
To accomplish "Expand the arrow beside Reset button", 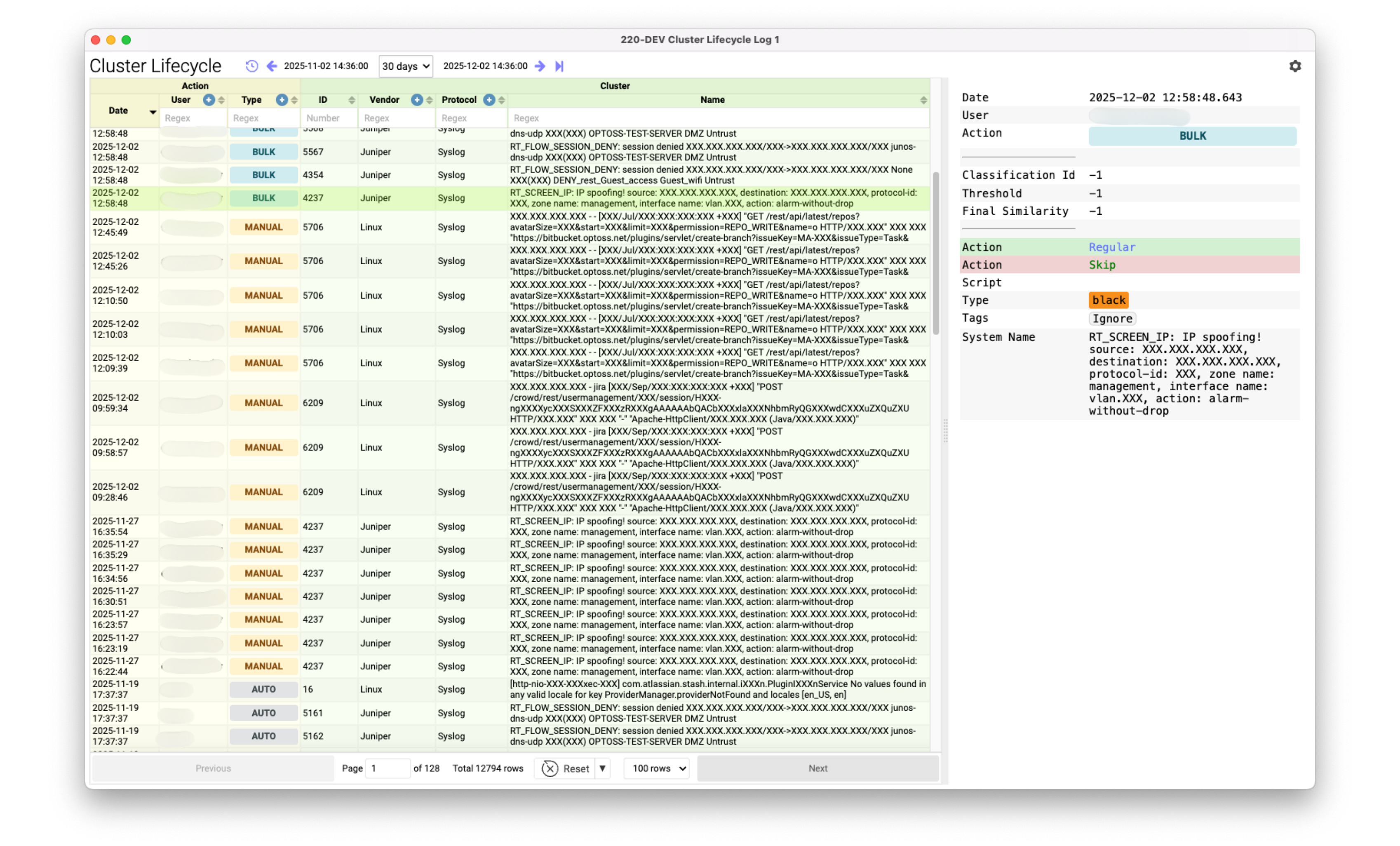I will [602, 768].
